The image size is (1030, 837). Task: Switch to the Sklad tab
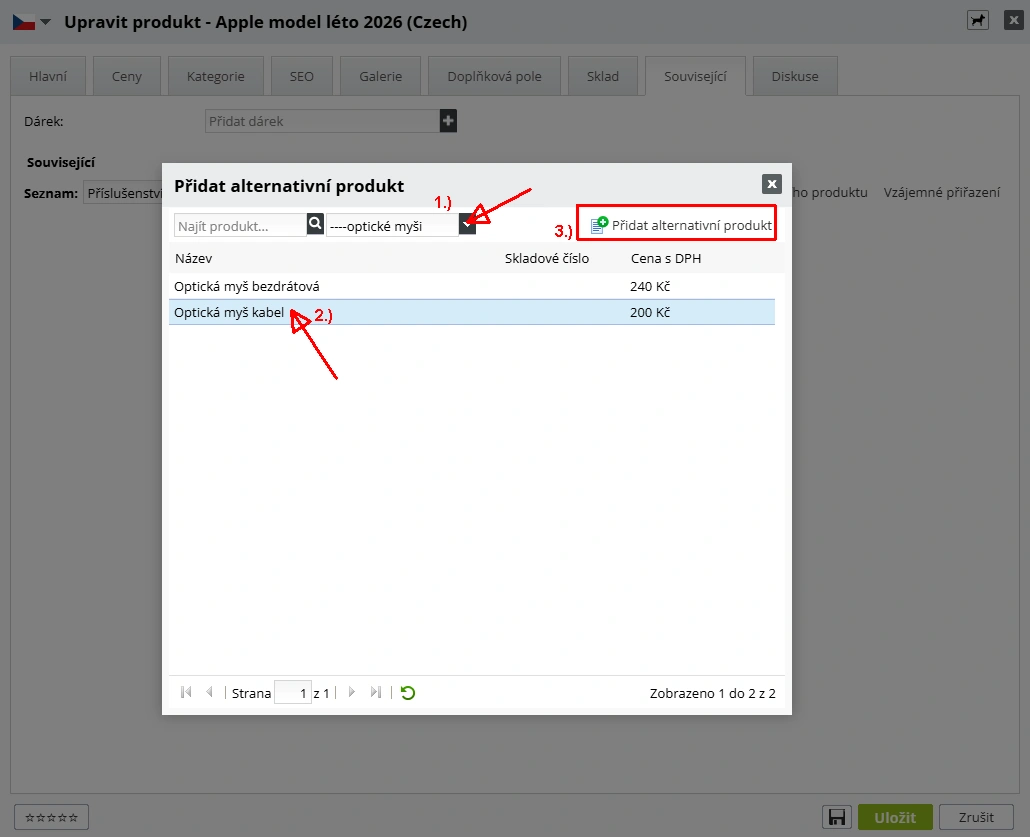[x=602, y=76]
